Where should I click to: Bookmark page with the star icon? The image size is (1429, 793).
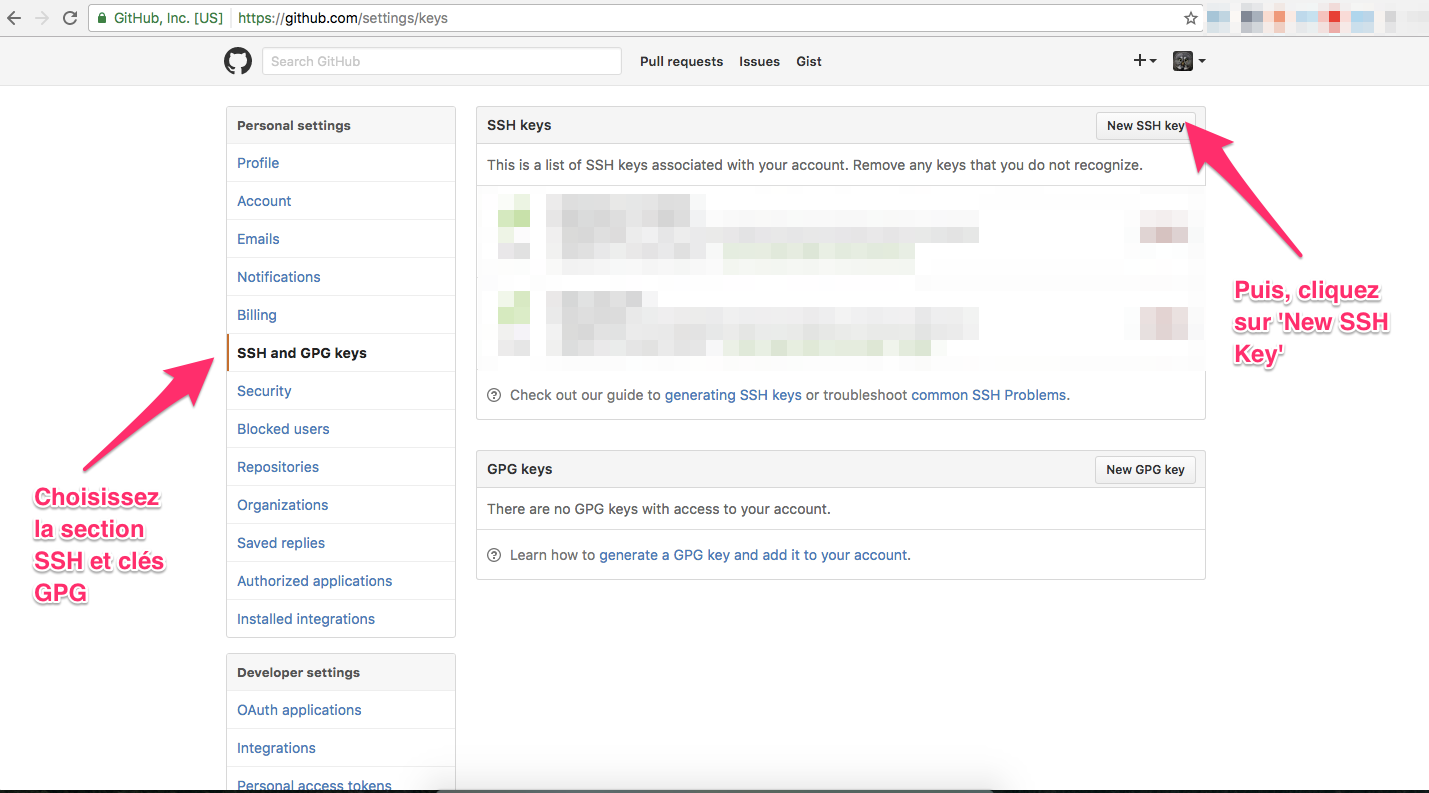(x=1190, y=18)
